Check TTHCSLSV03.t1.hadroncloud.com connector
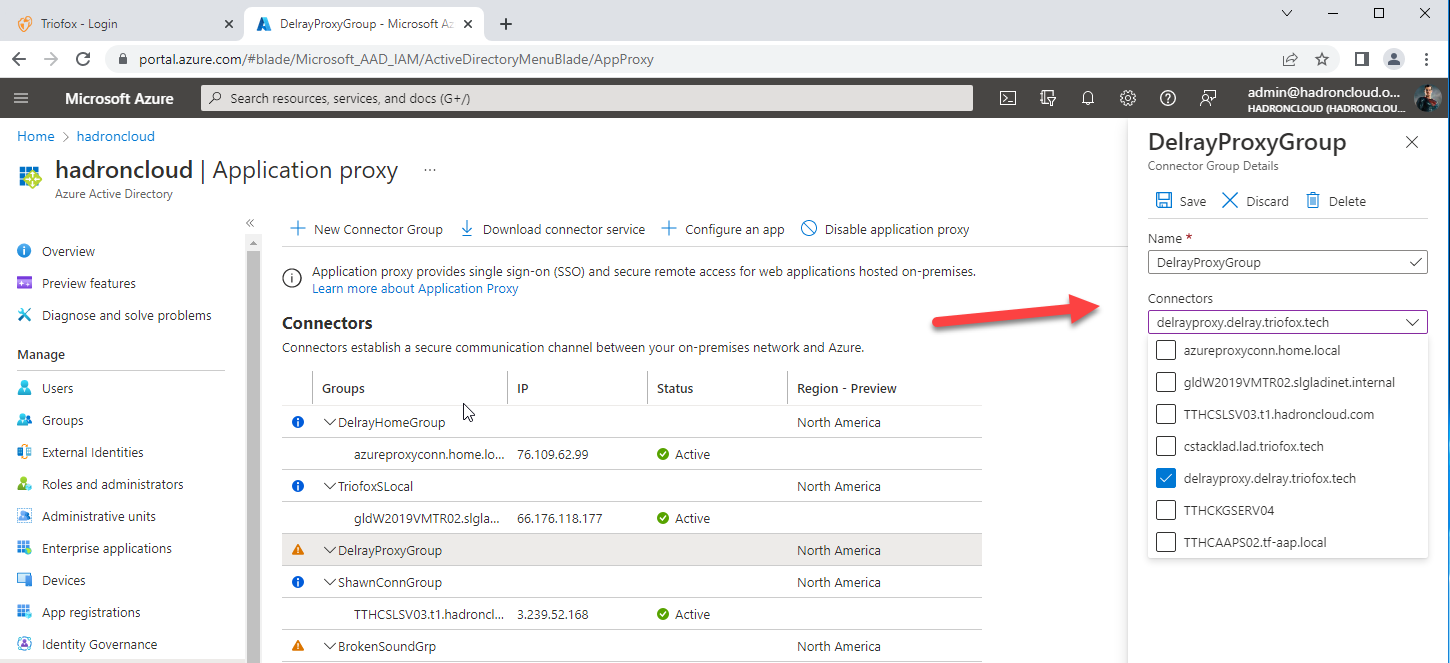The width and height of the screenshot is (1450, 663). coord(1165,414)
